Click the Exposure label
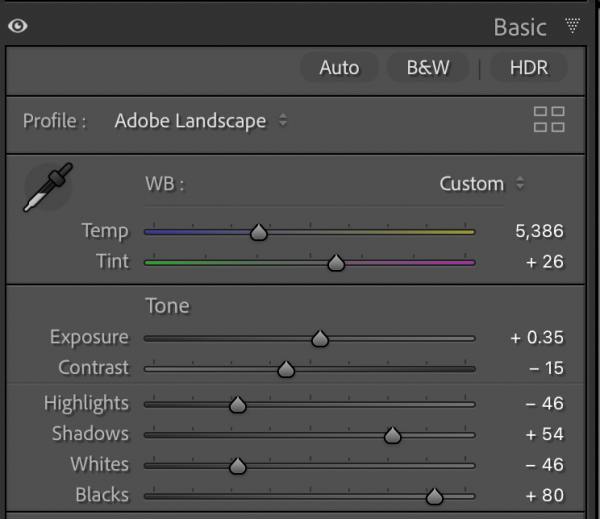This screenshot has width=600, height=519. click(89, 338)
